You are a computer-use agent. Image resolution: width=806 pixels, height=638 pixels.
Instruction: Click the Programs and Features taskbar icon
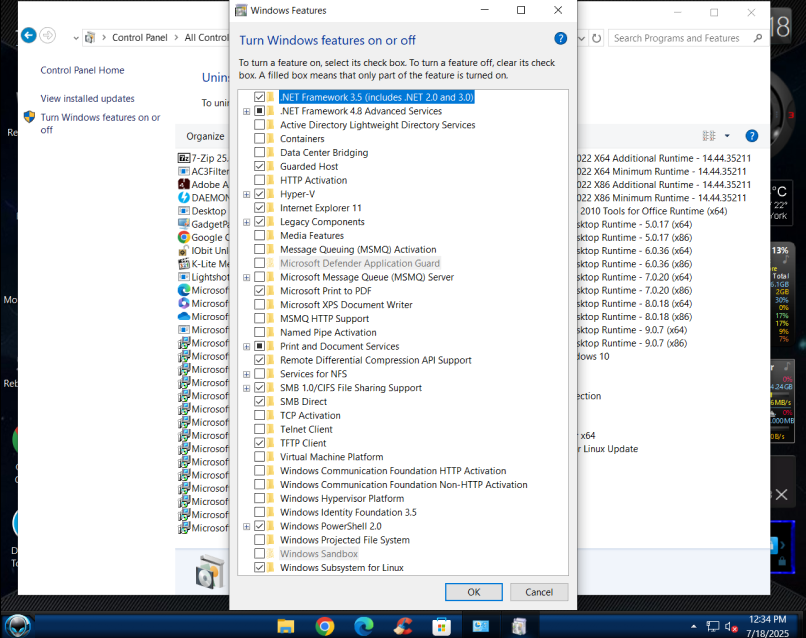tap(519, 626)
